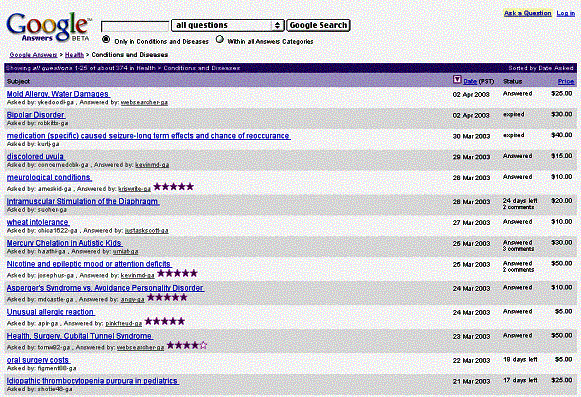This screenshot has height=397, width=581.
Task: Open 'Idiopathic thrombocytopenia purpura in pediatrics' question
Action: click(x=93, y=381)
